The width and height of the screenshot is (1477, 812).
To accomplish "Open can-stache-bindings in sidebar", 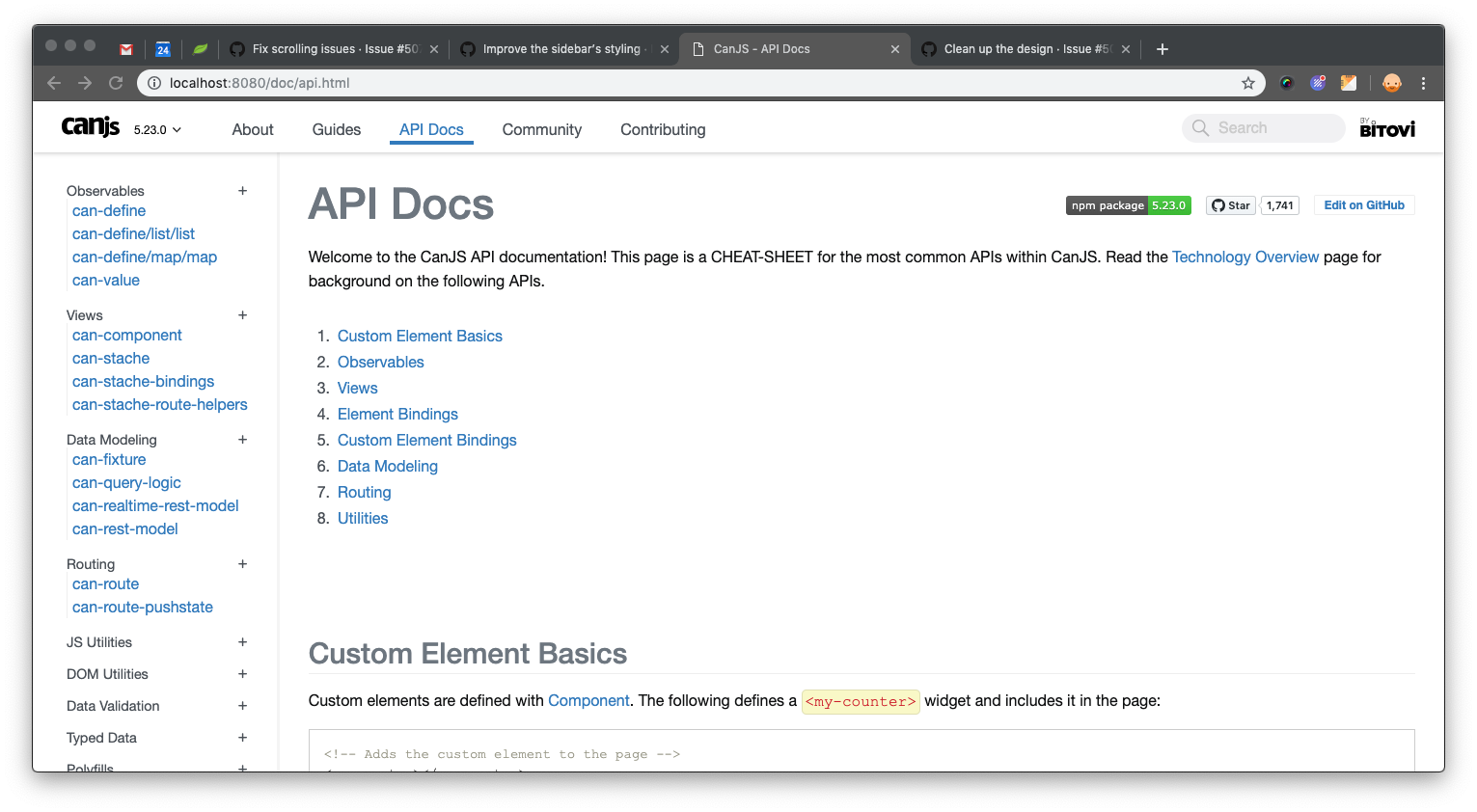I will tap(143, 382).
